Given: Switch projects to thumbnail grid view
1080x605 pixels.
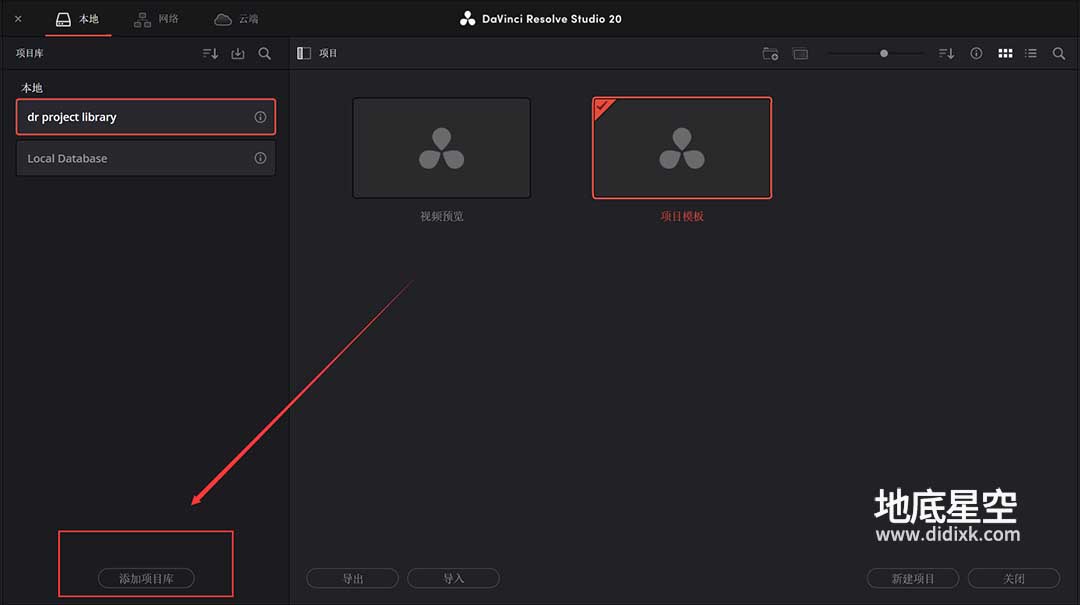Looking at the screenshot, I should click(x=1005, y=54).
